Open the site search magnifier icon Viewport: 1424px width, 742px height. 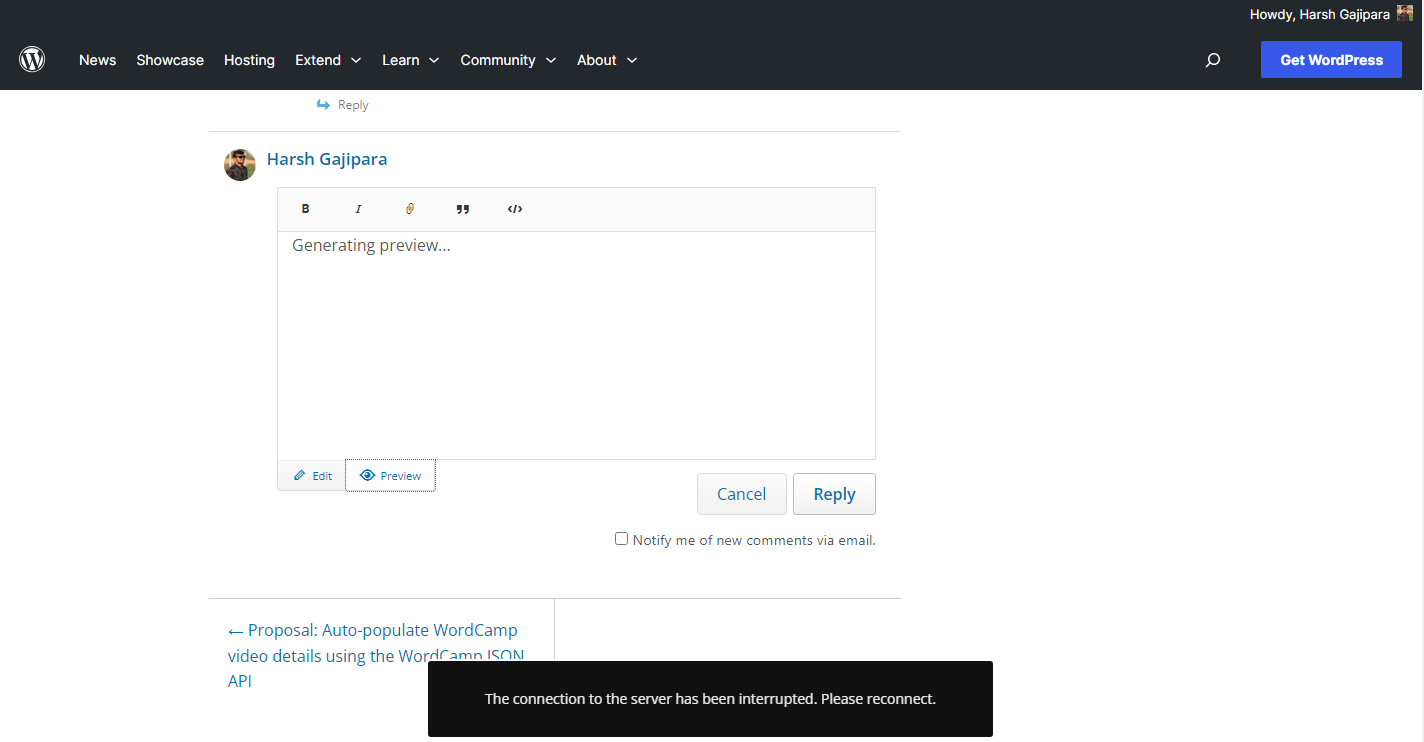click(x=1213, y=60)
